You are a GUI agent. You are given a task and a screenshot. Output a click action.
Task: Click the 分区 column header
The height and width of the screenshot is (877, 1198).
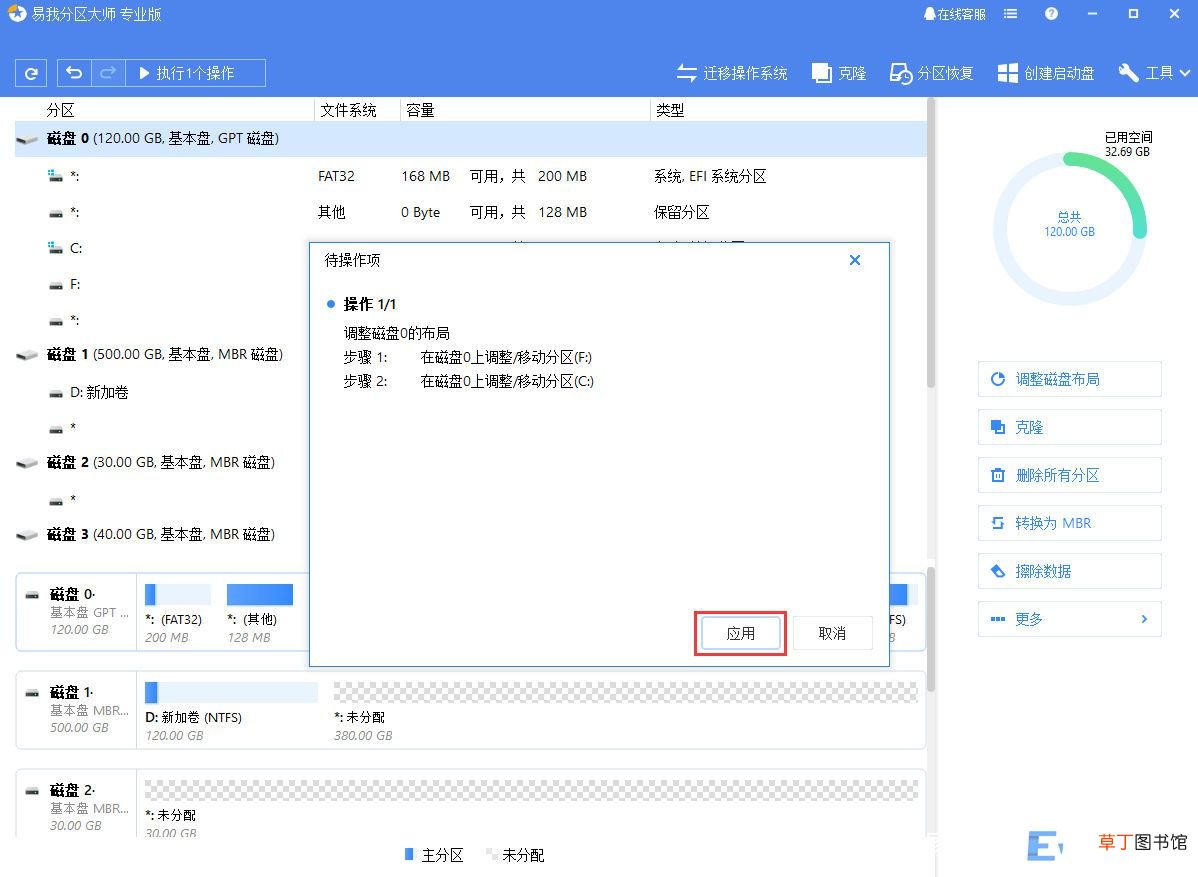61,110
